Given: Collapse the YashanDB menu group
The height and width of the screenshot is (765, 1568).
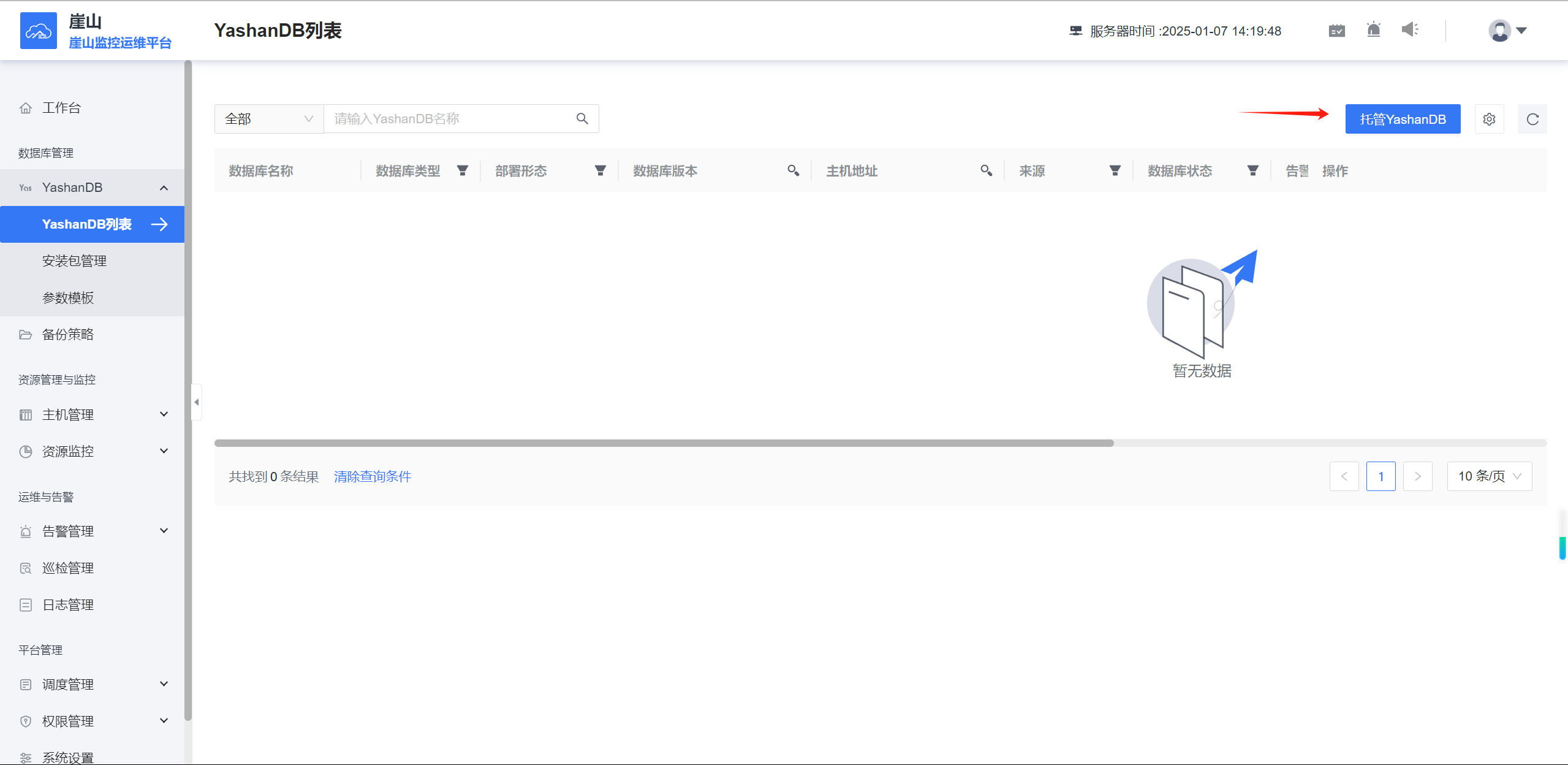Looking at the screenshot, I should pos(92,188).
